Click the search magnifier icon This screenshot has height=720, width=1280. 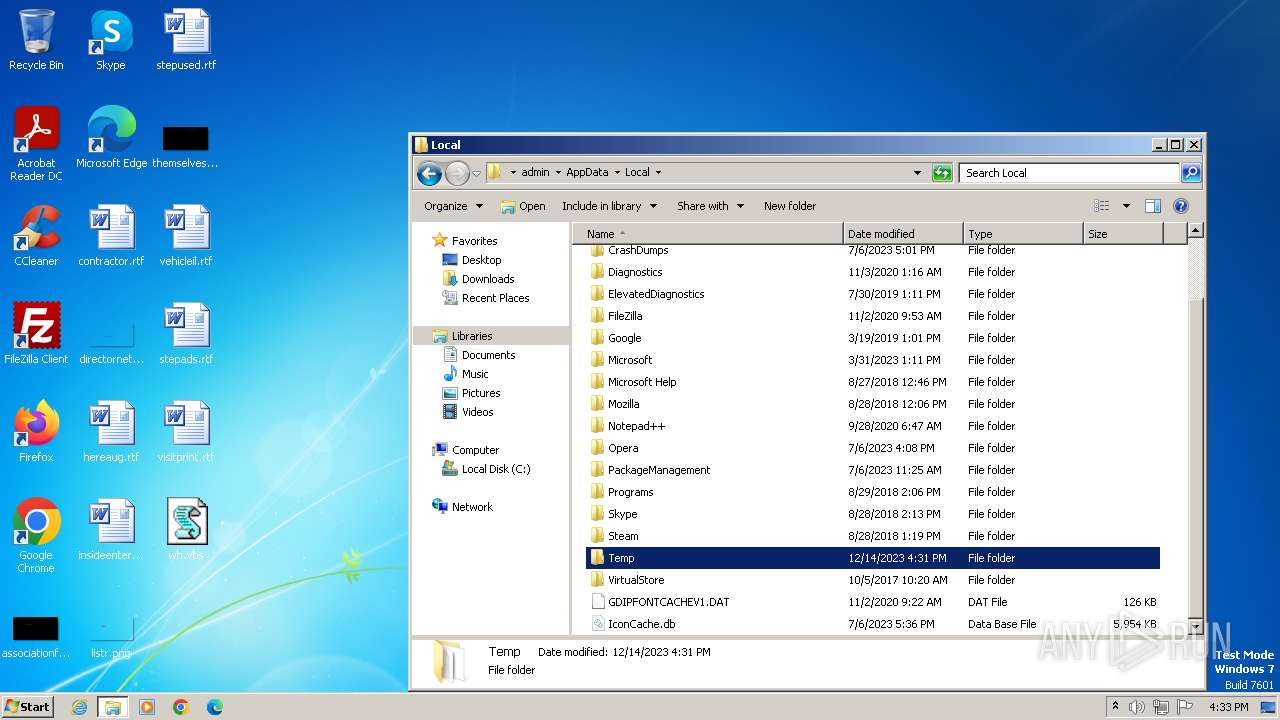pyautogui.click(x=1190, y=173)
